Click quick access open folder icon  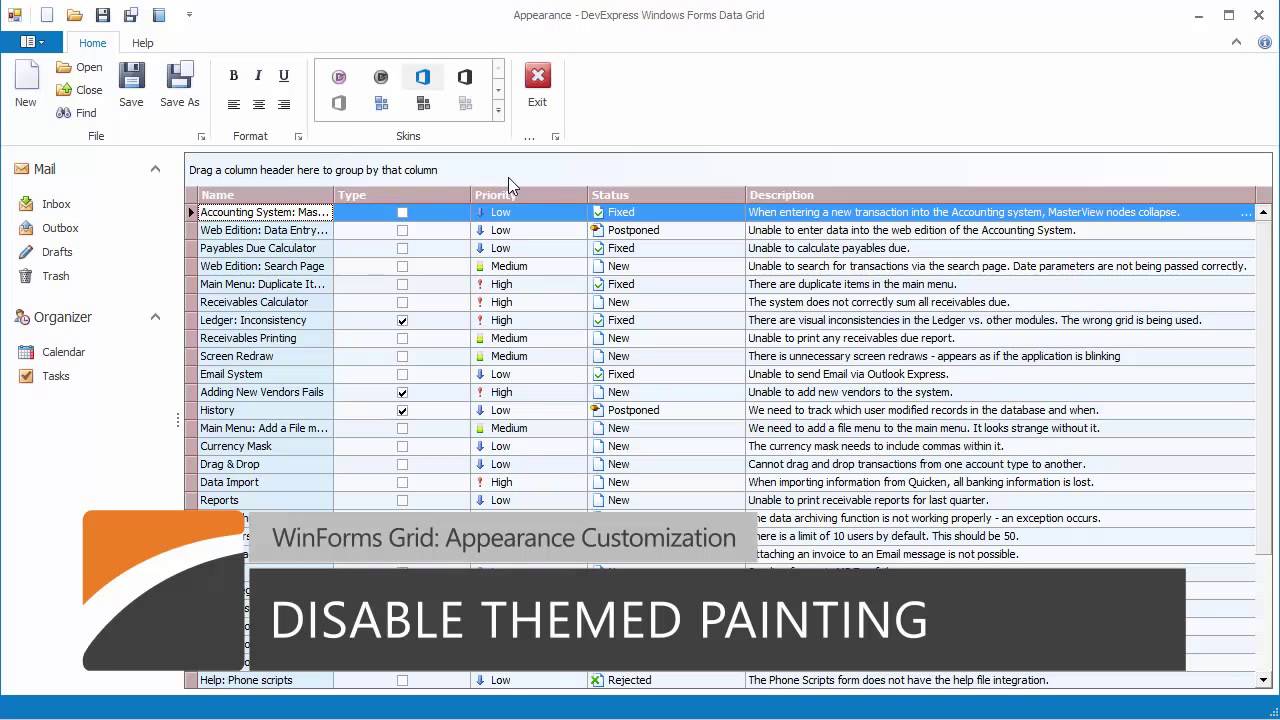tap(74, 15)
